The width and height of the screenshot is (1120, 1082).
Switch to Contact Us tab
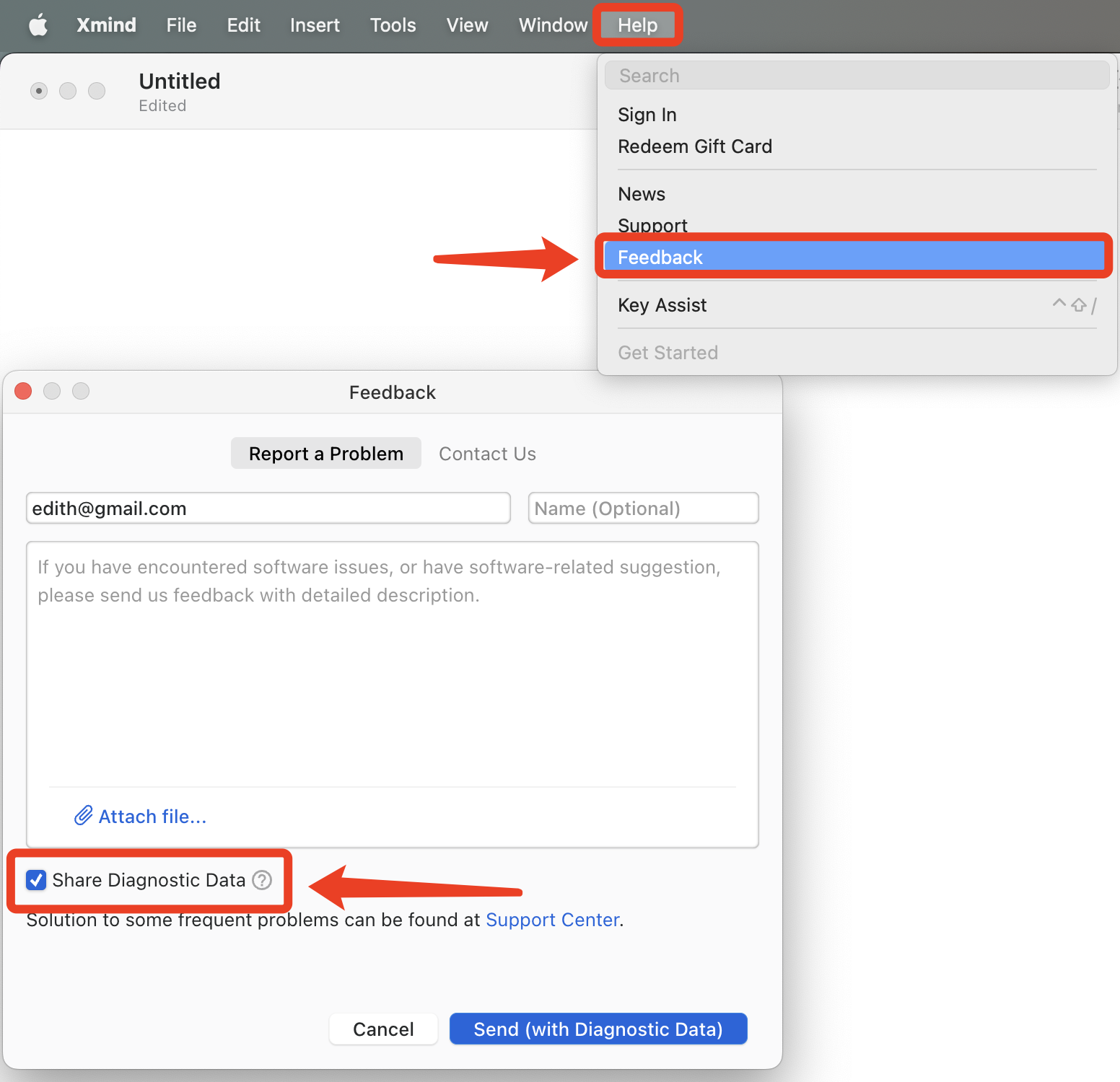pyautogui.click(x=488, y=454)
